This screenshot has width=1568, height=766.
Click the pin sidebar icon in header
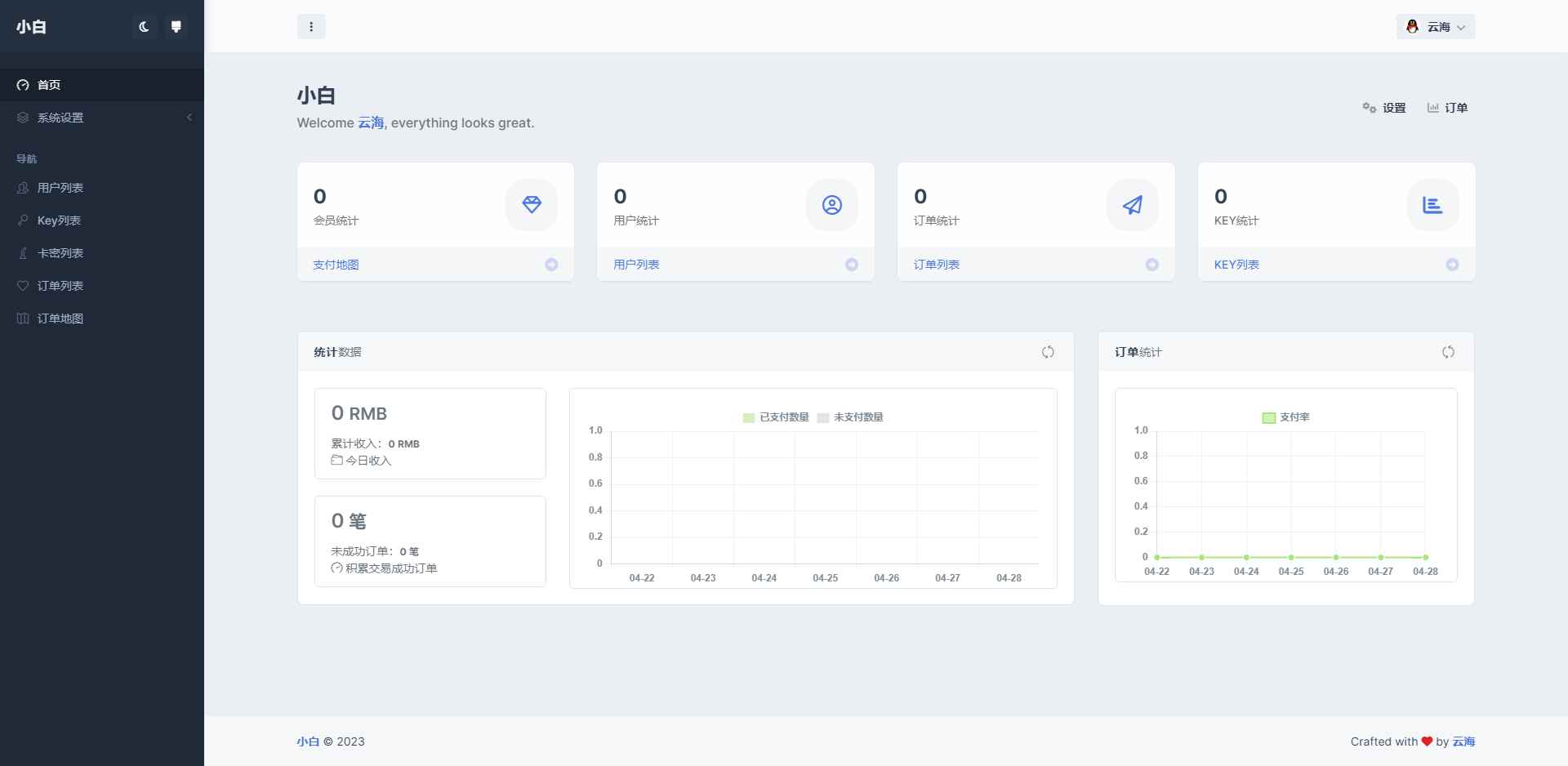(176, 27)
